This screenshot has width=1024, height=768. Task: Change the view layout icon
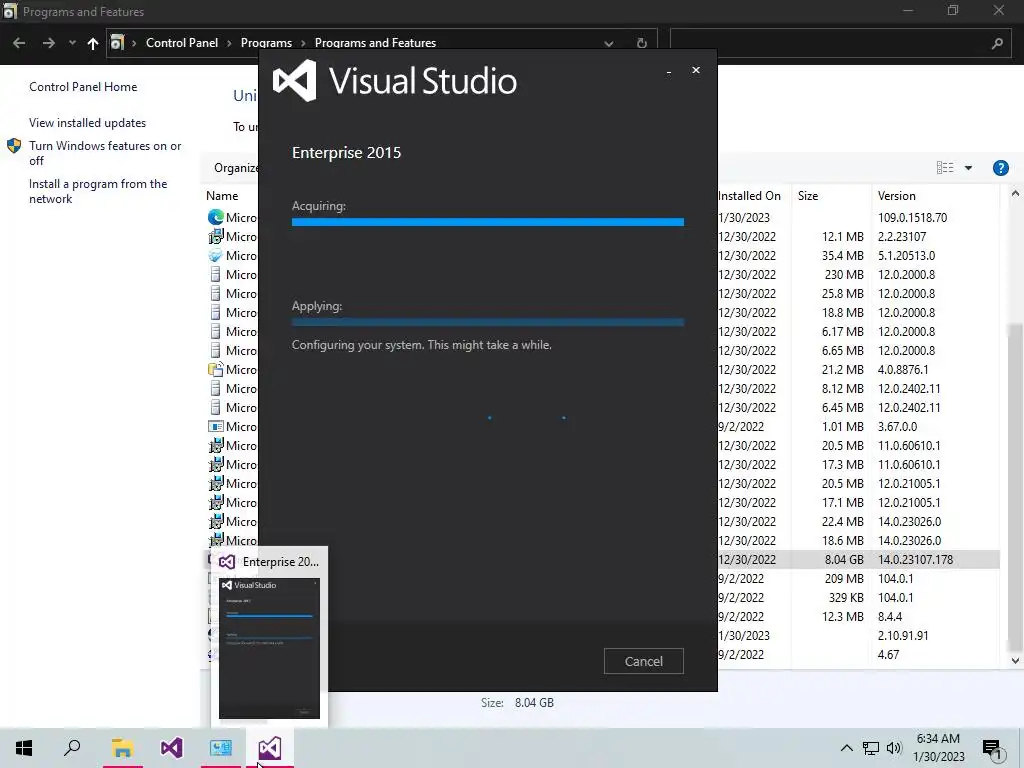(945, 168)
